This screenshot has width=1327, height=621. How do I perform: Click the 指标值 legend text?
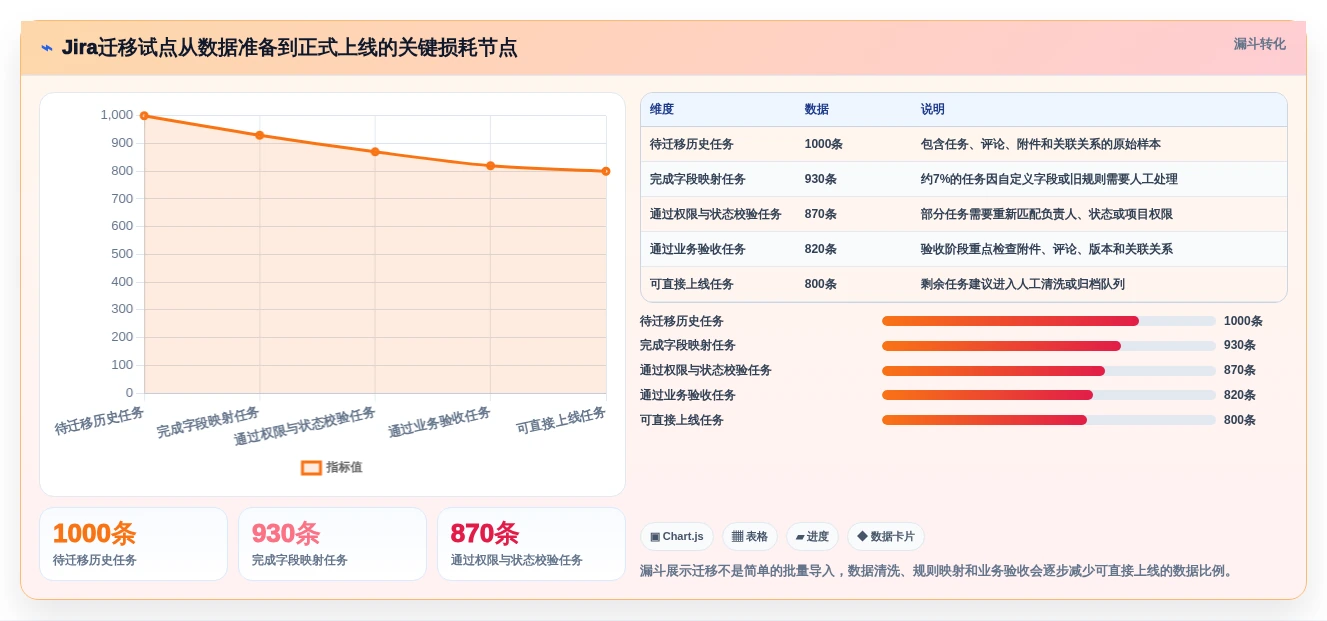344,467
